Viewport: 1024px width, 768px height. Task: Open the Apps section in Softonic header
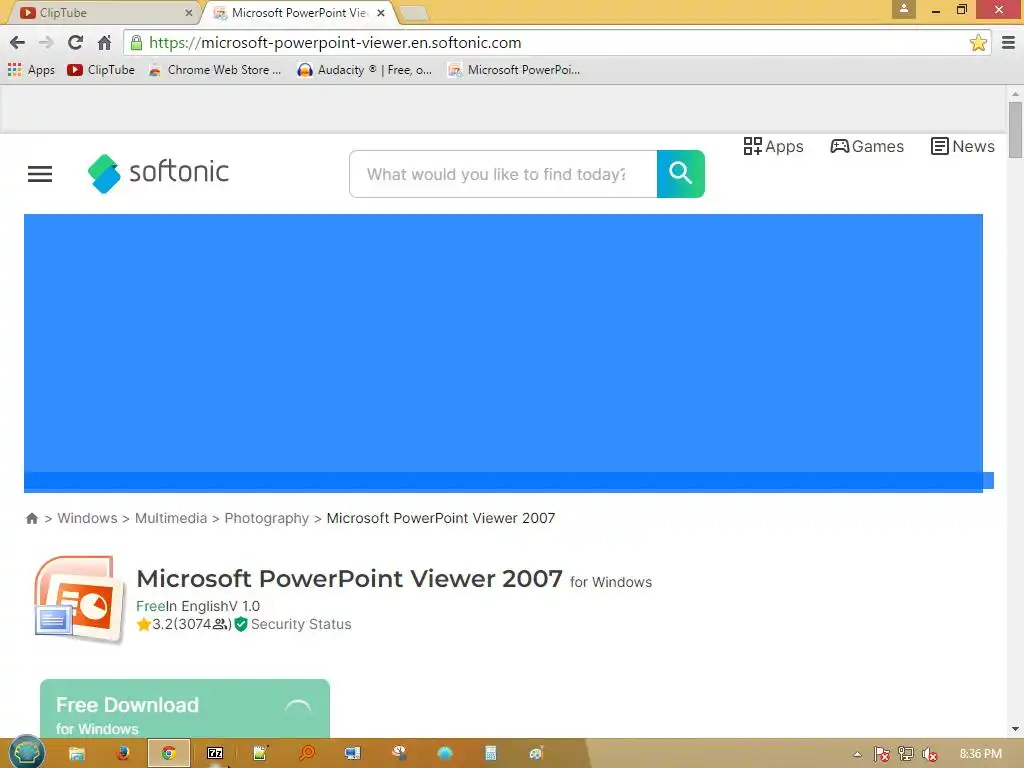773,146
